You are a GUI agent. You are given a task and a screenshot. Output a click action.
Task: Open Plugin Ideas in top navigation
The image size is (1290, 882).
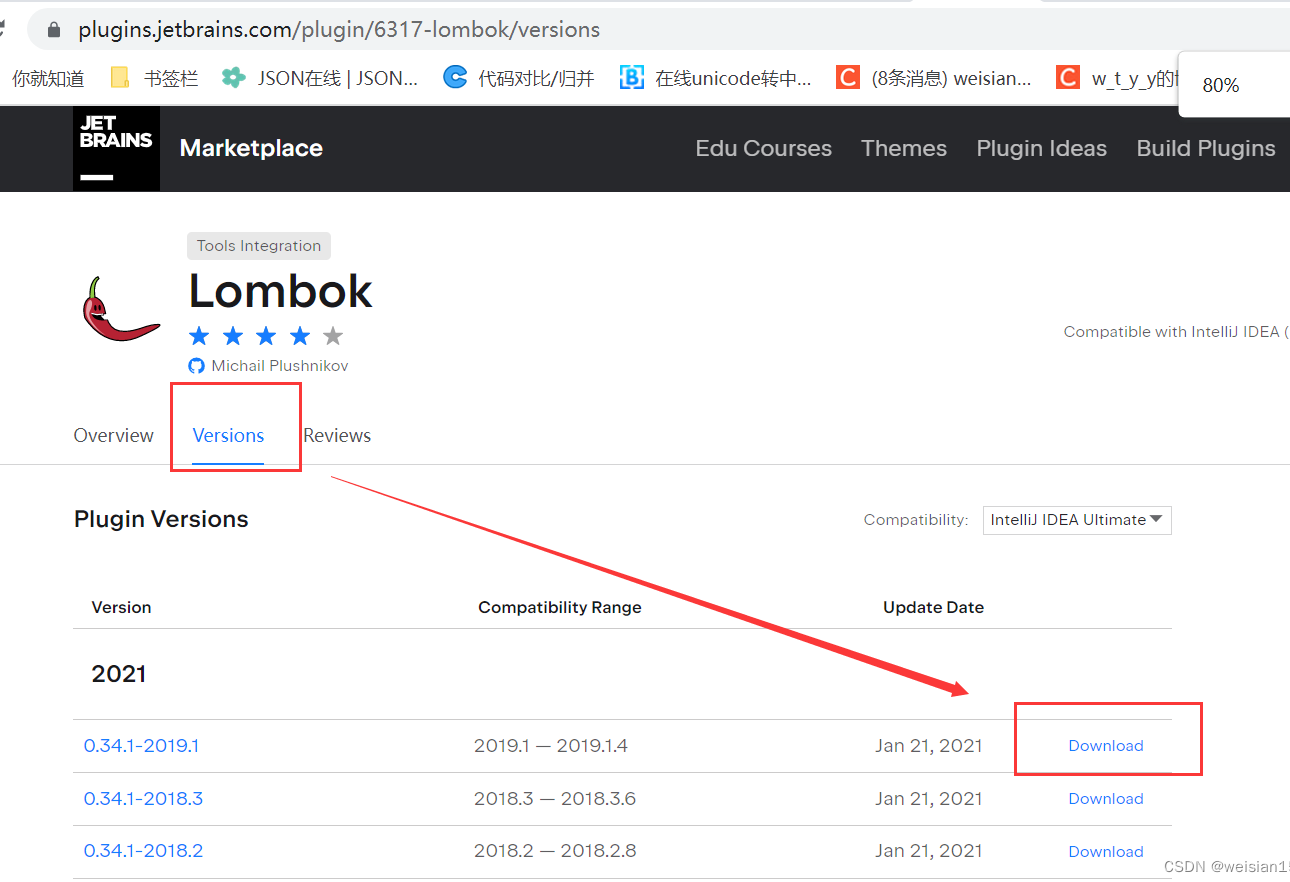pyautogui.click(x=1042, y=148)
